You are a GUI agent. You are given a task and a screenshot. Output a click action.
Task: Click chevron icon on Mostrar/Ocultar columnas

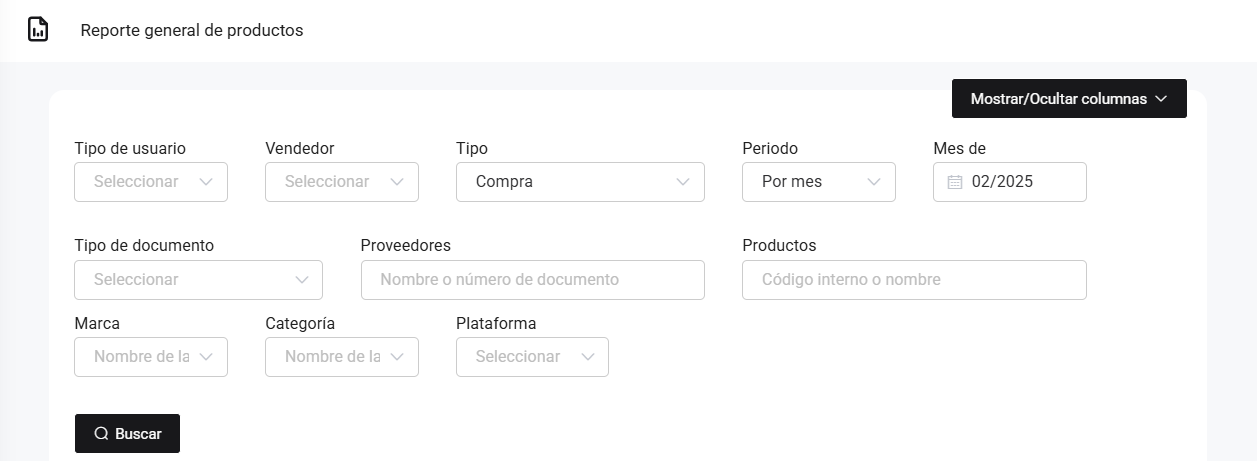pyautogui.click(x=1161, y=99)
